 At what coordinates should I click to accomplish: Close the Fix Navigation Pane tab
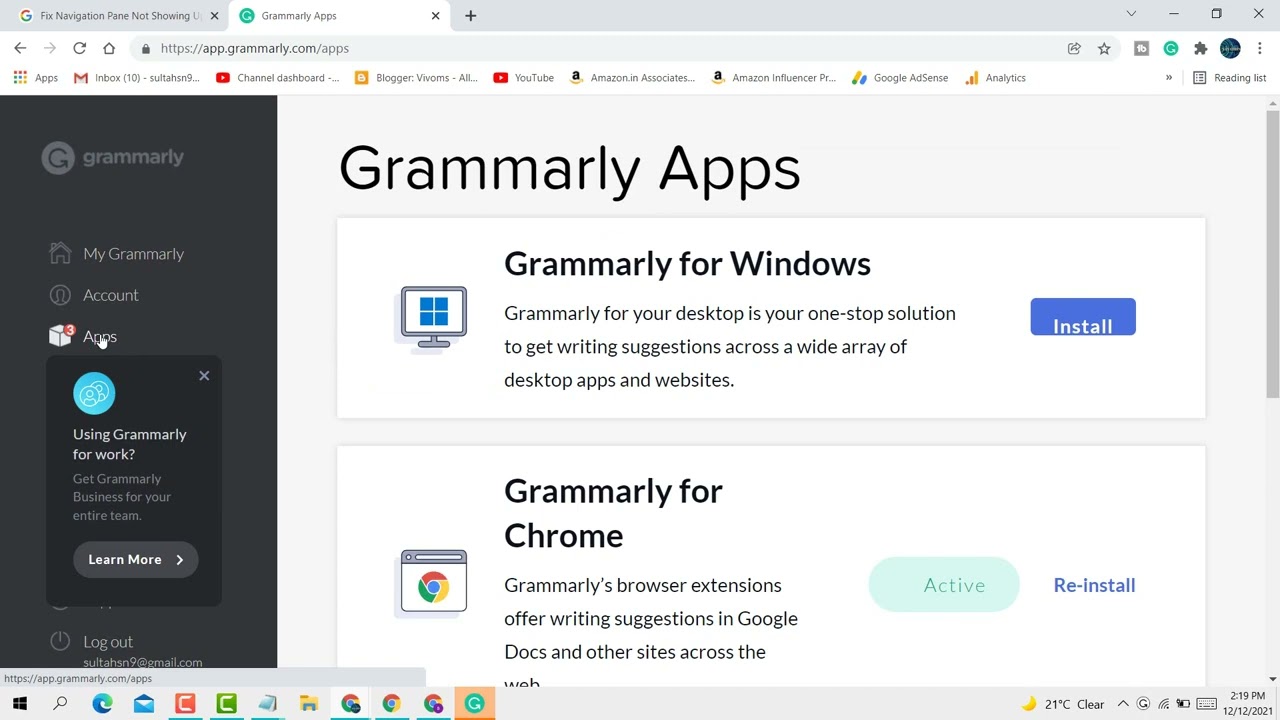pos(214,16)
